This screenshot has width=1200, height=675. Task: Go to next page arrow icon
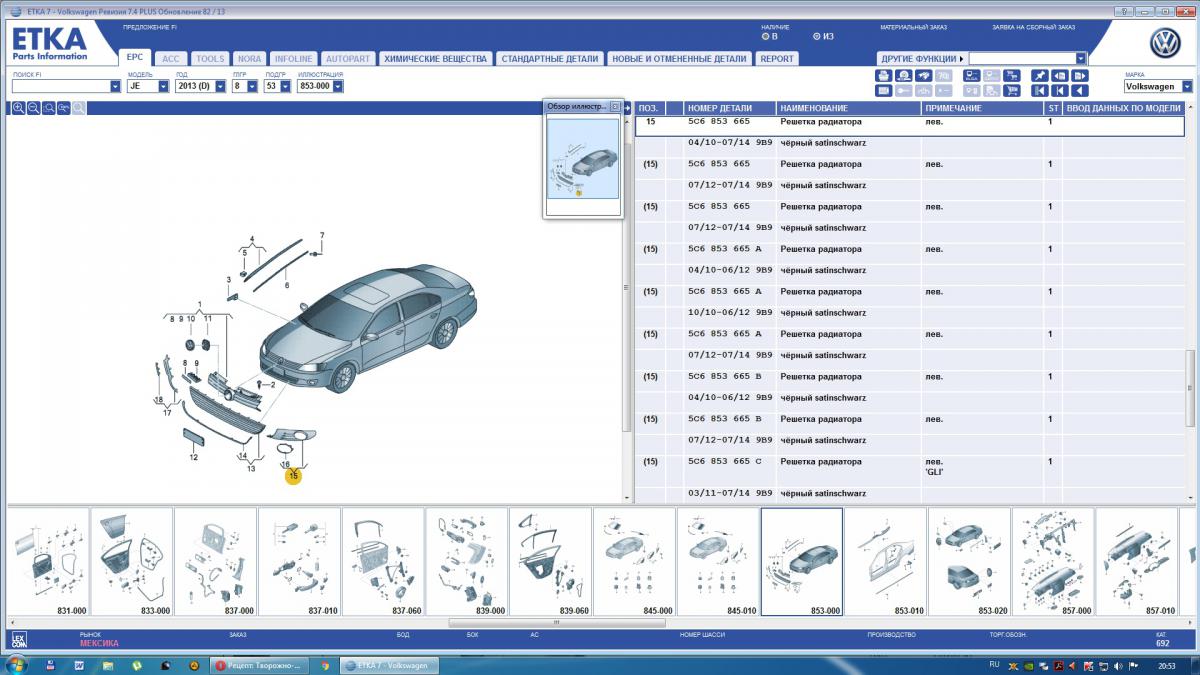point(1080,75)
